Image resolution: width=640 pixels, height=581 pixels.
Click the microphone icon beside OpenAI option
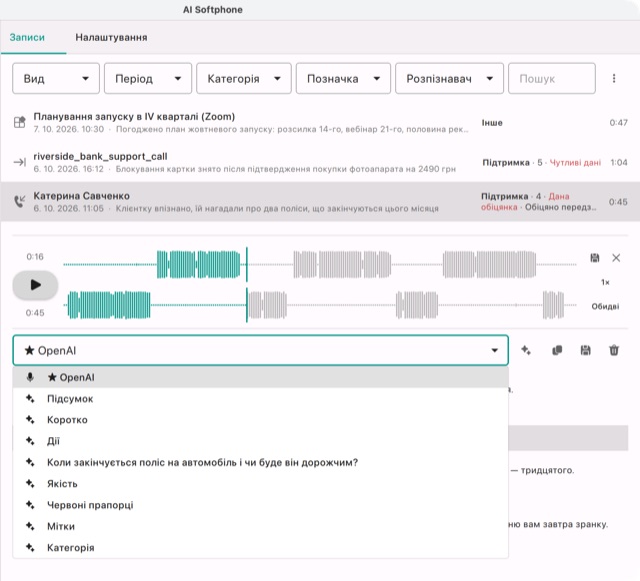(30, 377)
